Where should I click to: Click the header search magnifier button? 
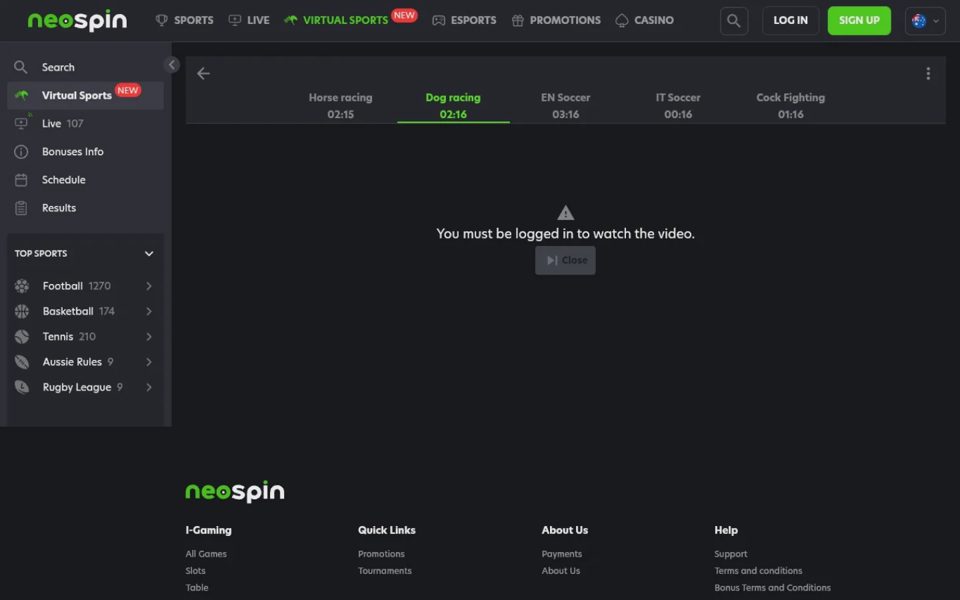[x=733, y=21]
